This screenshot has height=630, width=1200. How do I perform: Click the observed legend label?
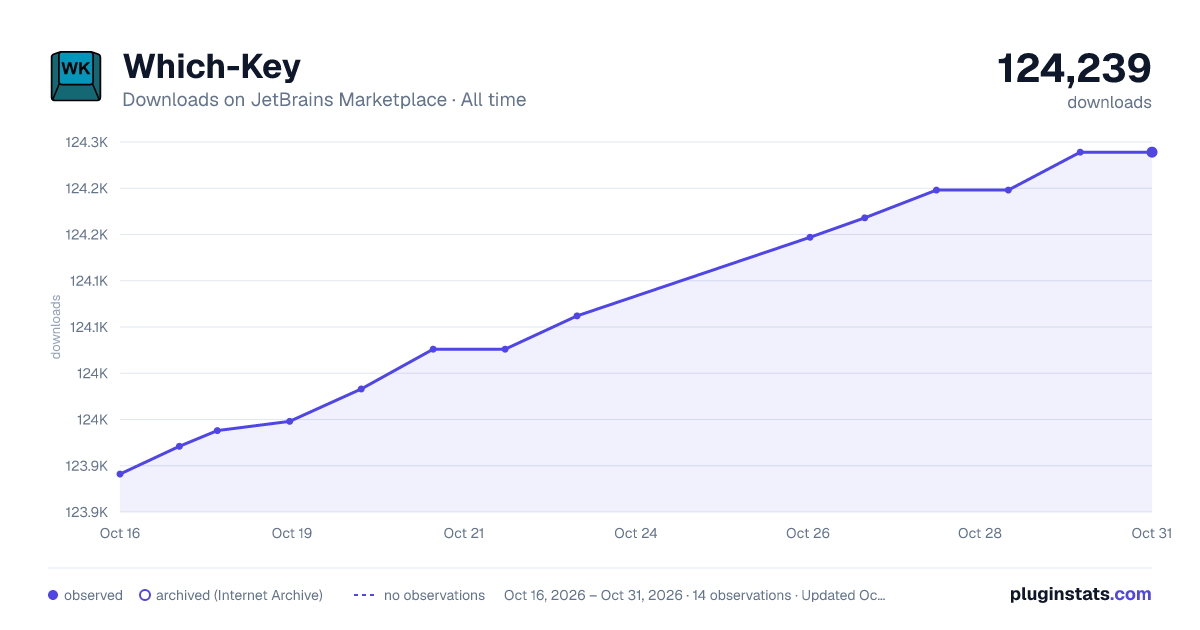point(93,595)
